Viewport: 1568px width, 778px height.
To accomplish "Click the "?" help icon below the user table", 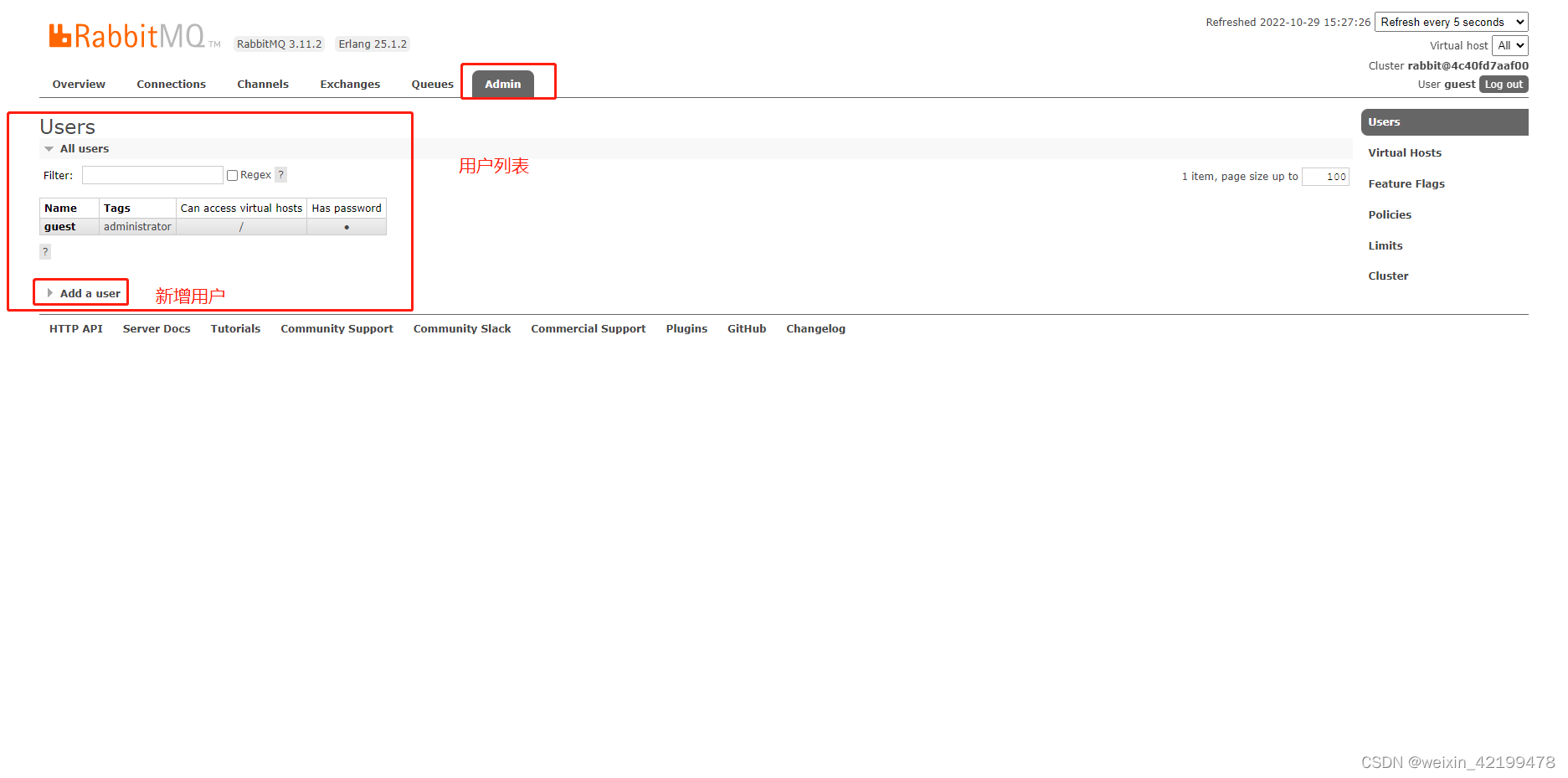I will pos(44,250).
